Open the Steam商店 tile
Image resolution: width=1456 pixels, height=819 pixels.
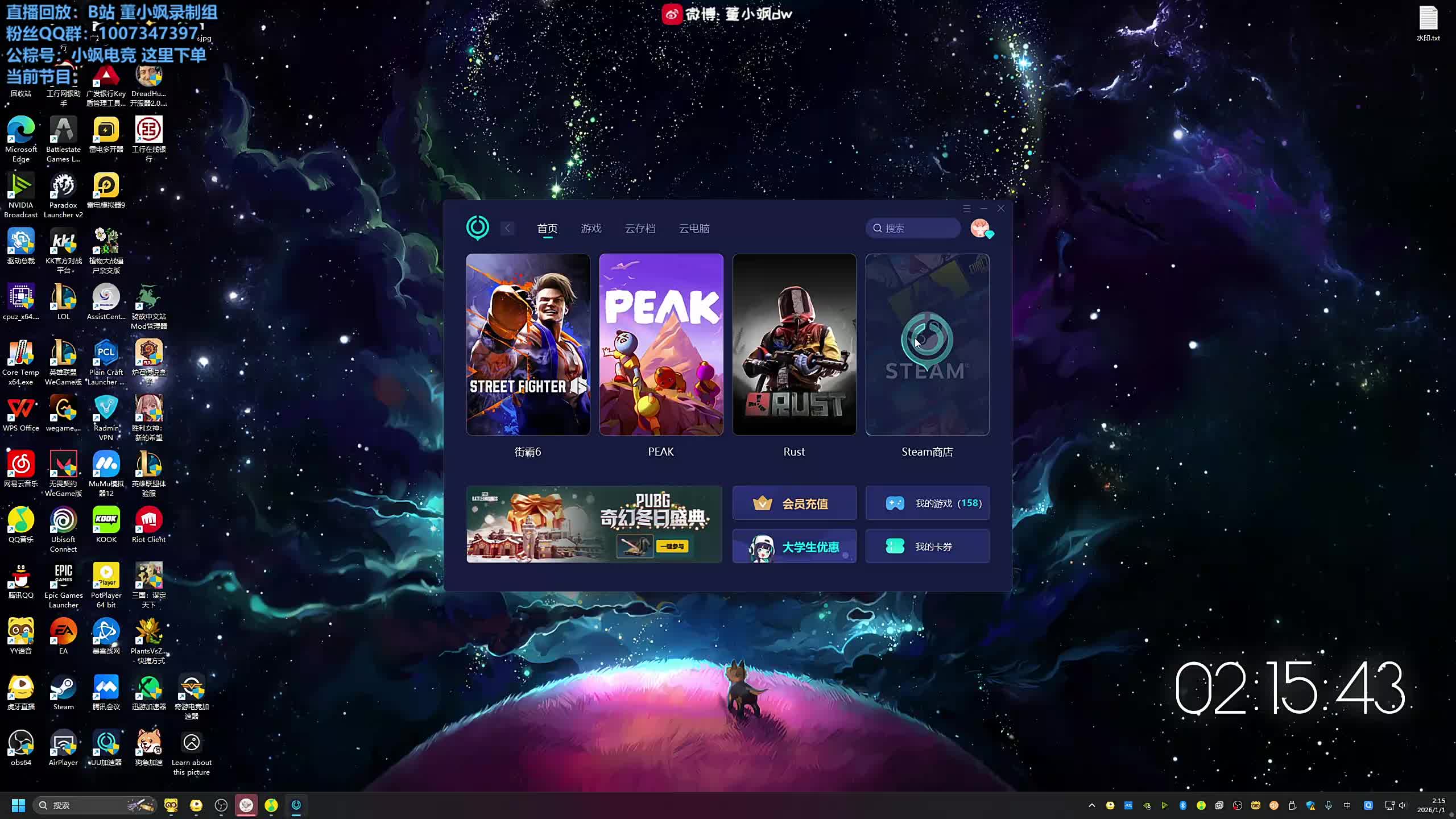pyautogui.click(x=927, y=345)
